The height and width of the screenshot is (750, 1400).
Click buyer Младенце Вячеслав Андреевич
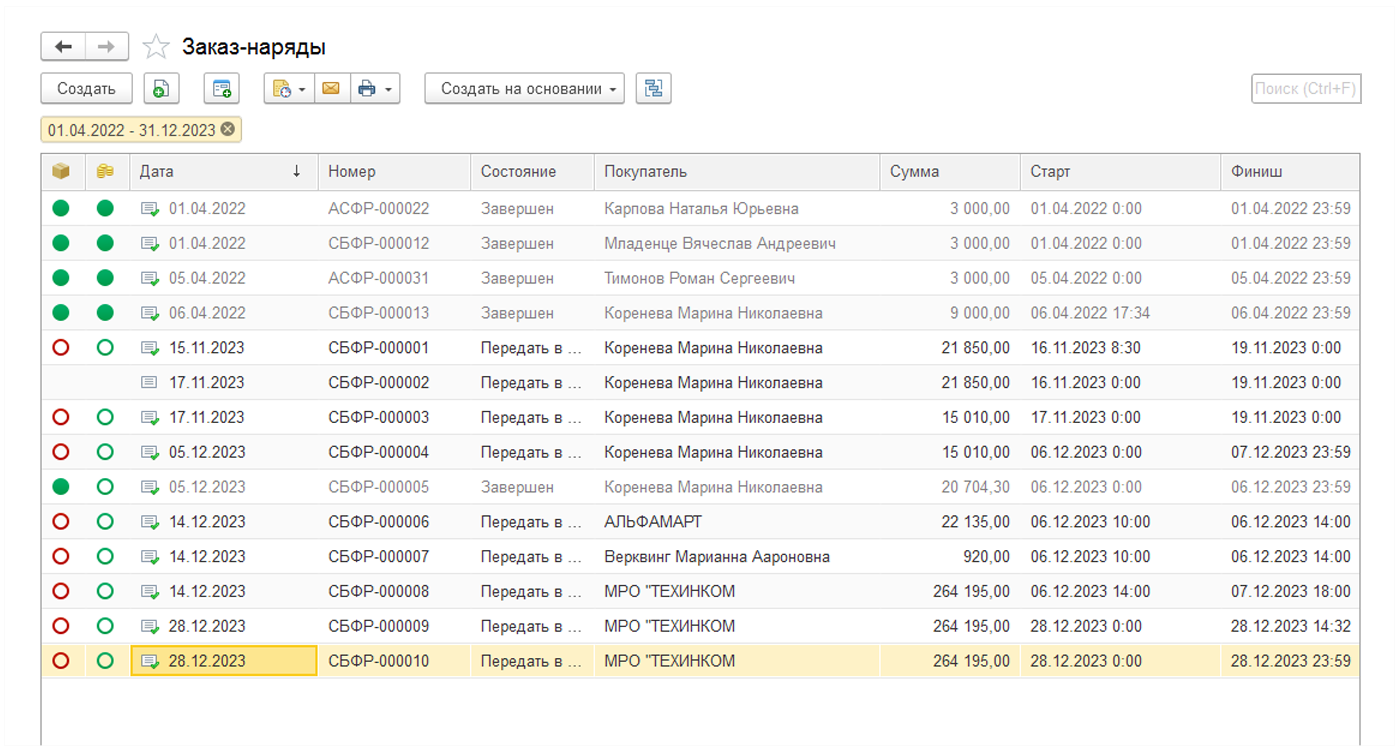pyautogui.click(x=720, y=243)
